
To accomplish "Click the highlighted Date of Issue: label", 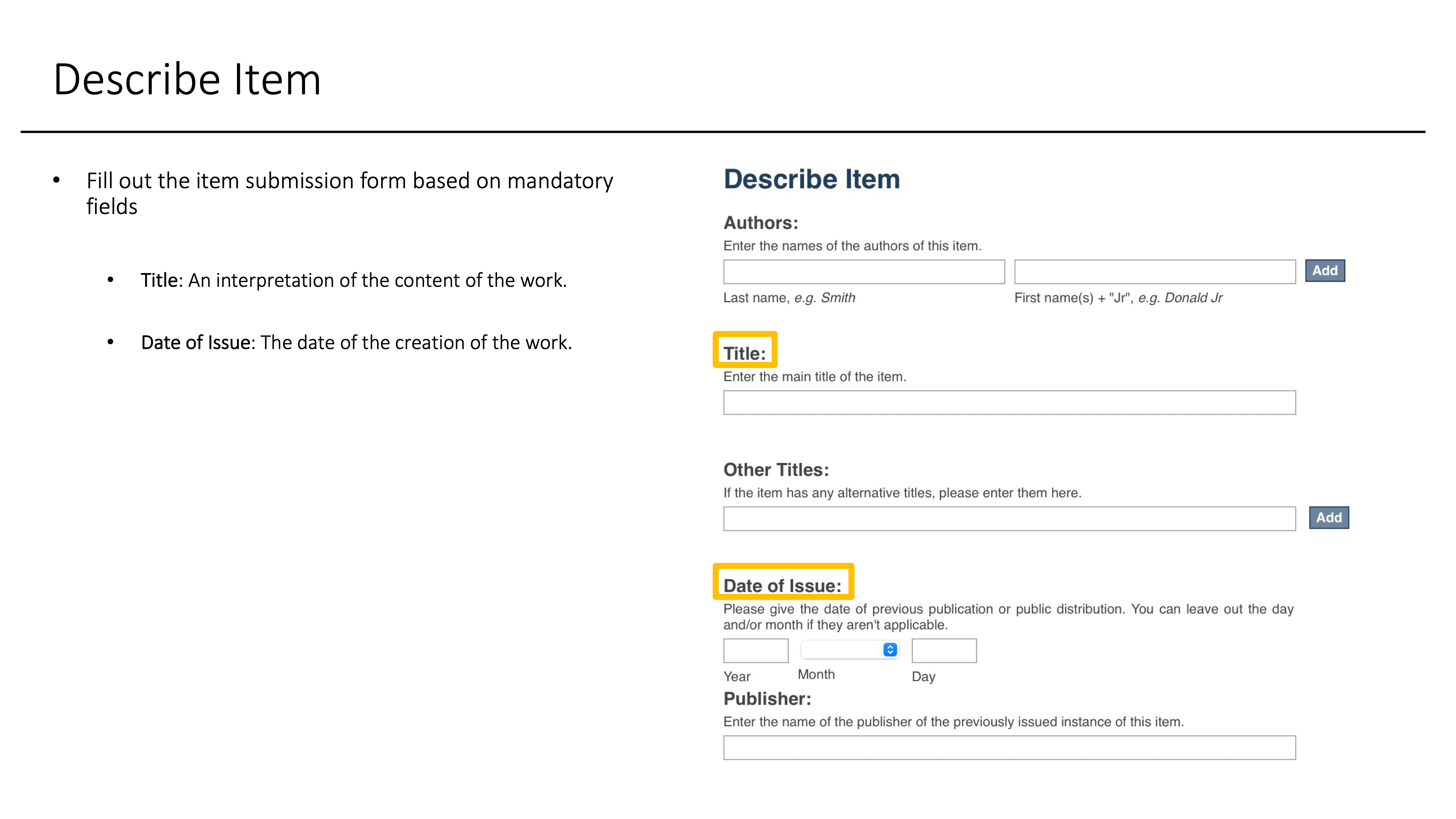I will [782, 586].
